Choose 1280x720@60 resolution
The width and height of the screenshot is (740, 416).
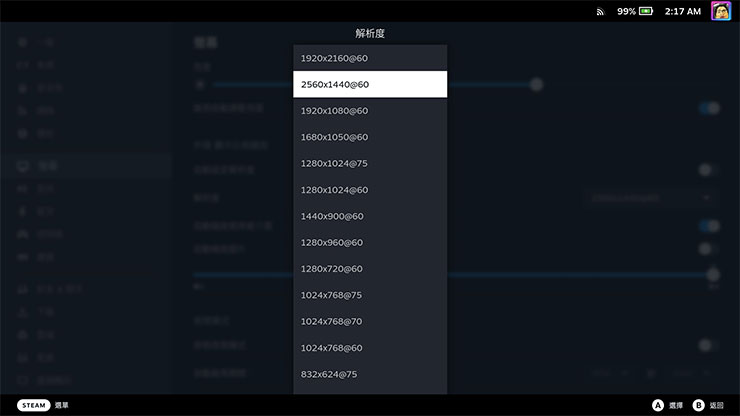click(370, 269)
